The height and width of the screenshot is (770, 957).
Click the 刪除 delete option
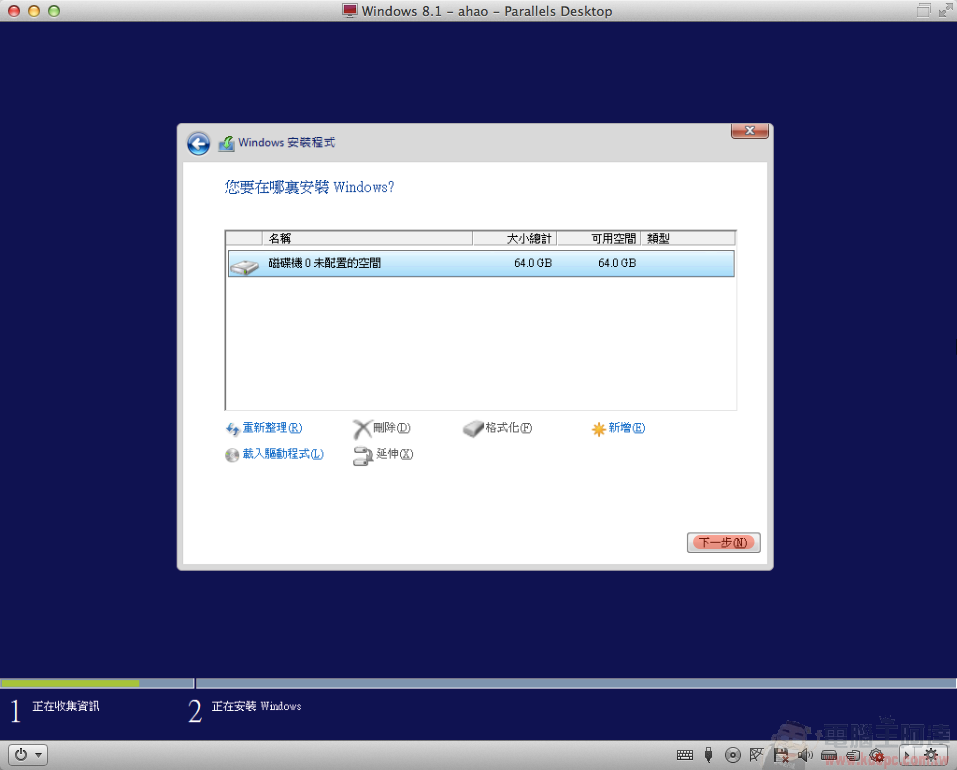click(392, 428)
